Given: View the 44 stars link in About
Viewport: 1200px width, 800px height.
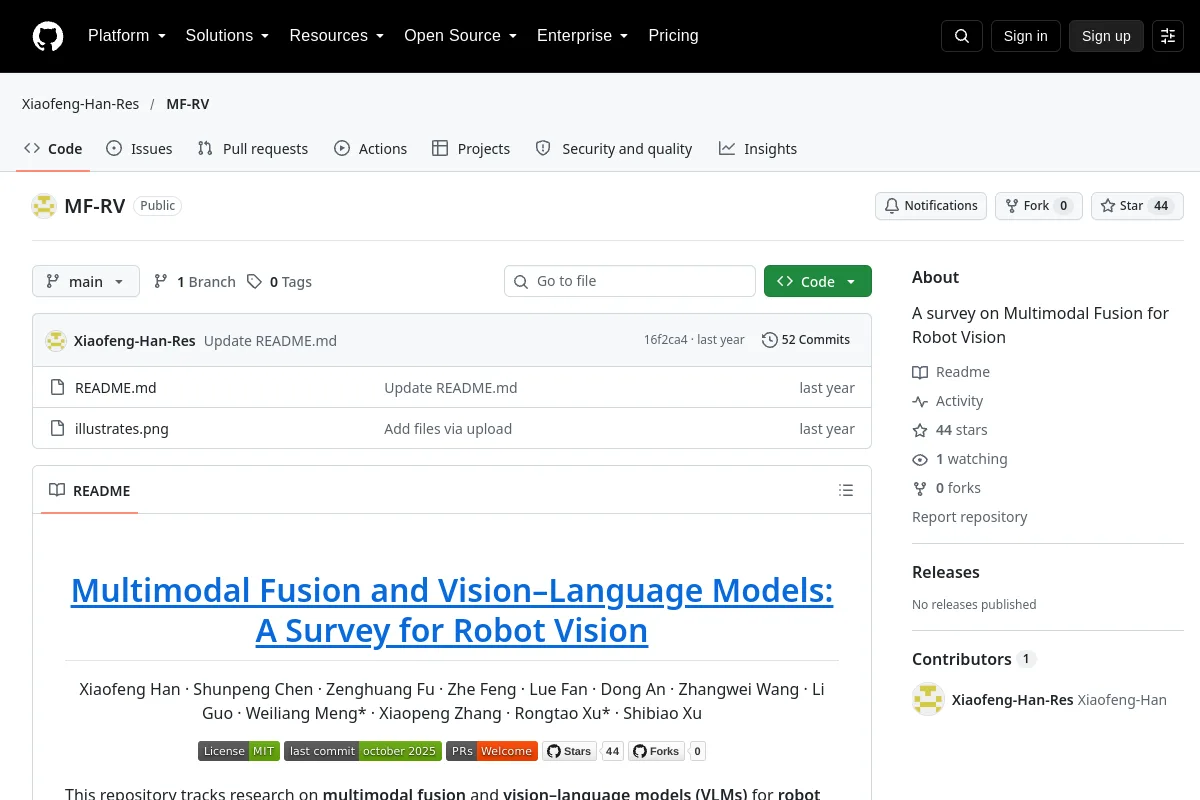Looking at the screenshot, I should click(x=950, y=430).
